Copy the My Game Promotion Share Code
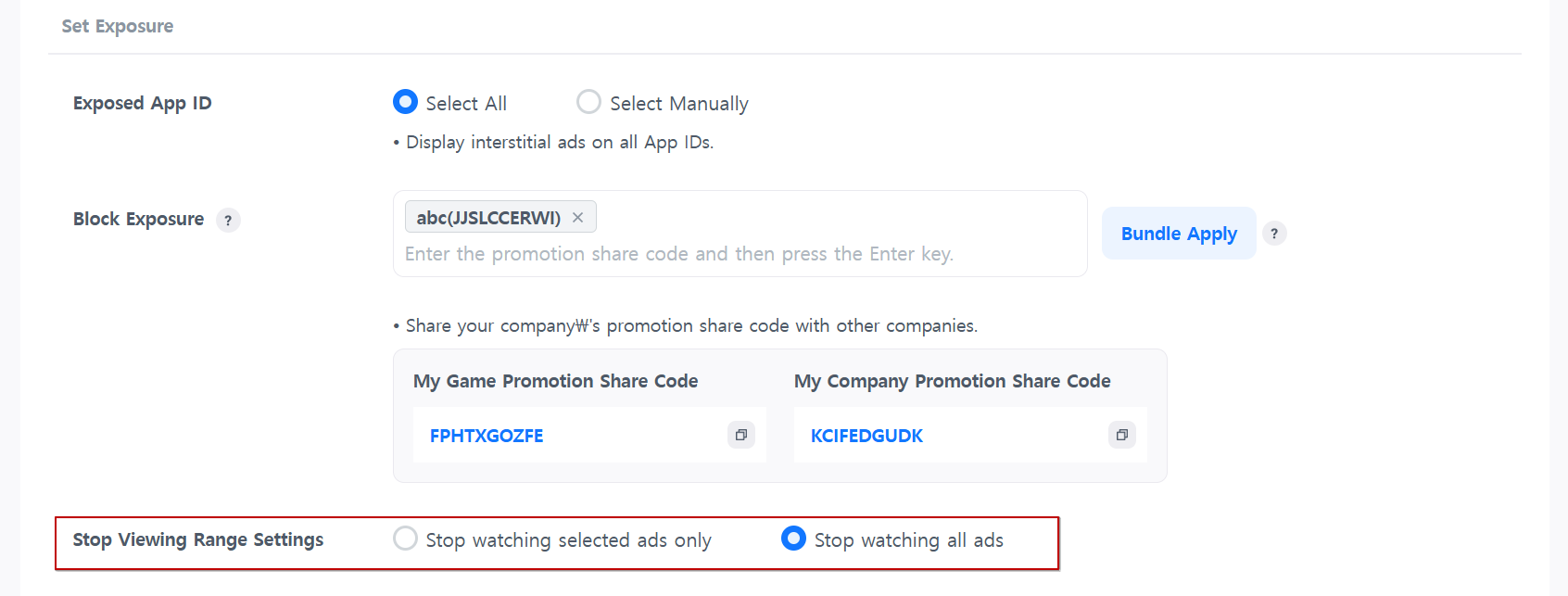Screen dimensions: 1568x596 coord(741,435)
